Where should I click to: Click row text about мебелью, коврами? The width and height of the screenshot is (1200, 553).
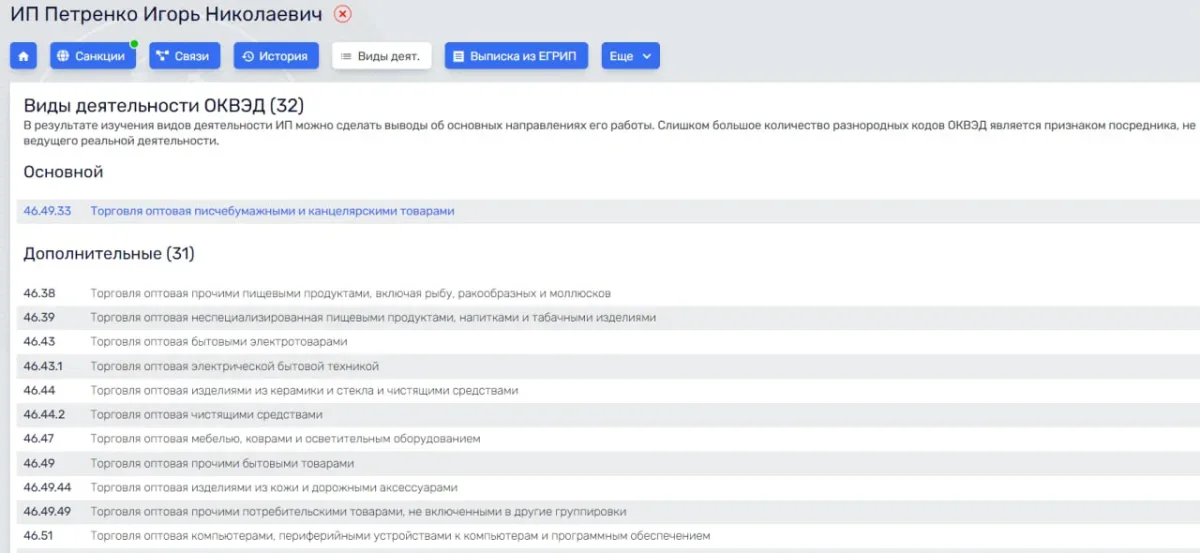pyautogui.click(x=285, y=439)
